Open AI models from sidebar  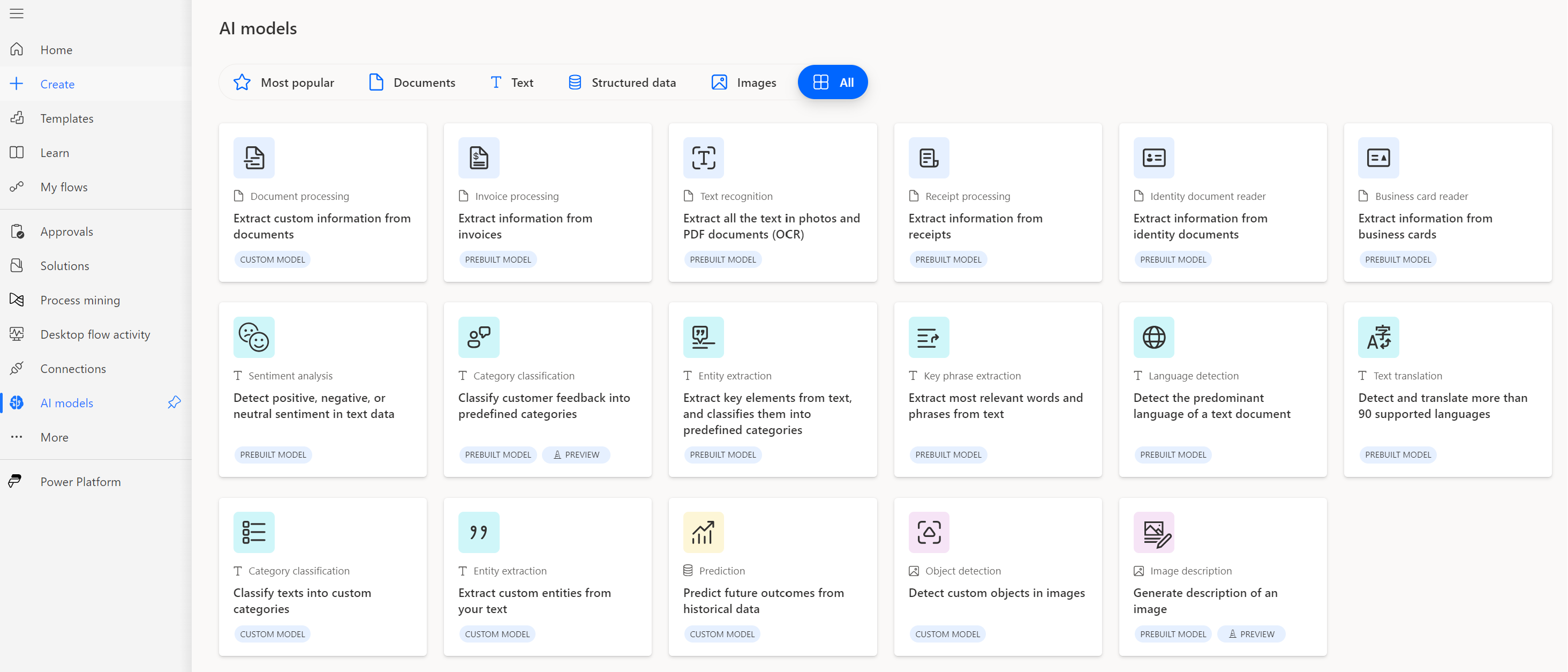(x=66, y=402)
